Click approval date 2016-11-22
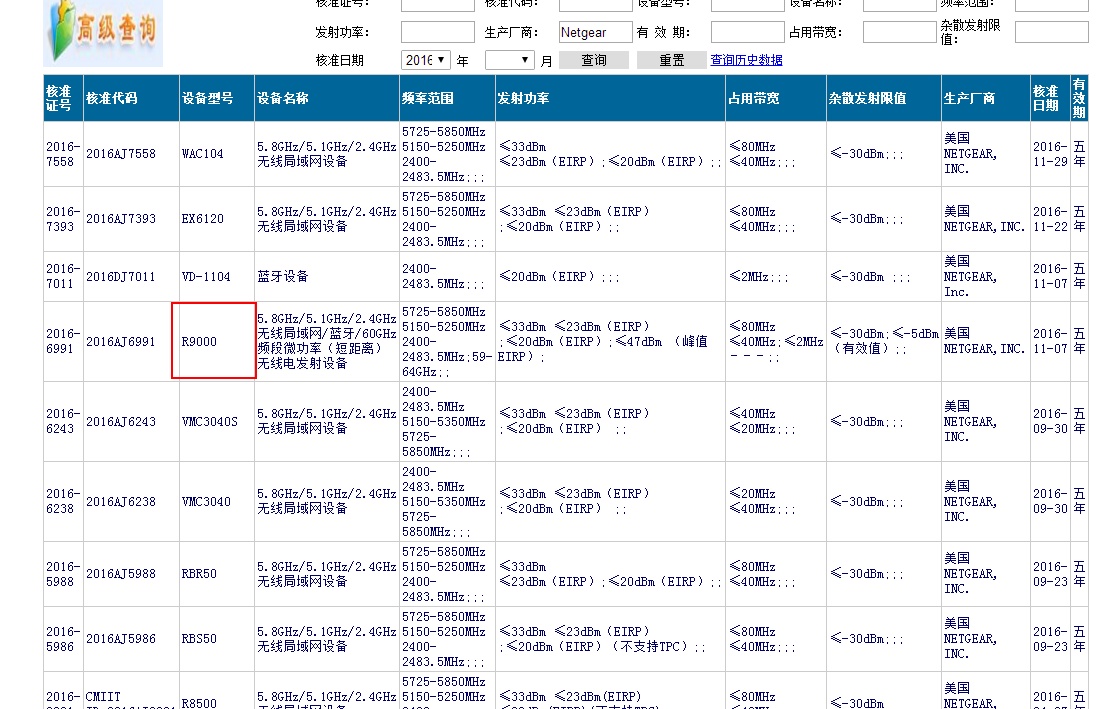 coord(1050,219)
